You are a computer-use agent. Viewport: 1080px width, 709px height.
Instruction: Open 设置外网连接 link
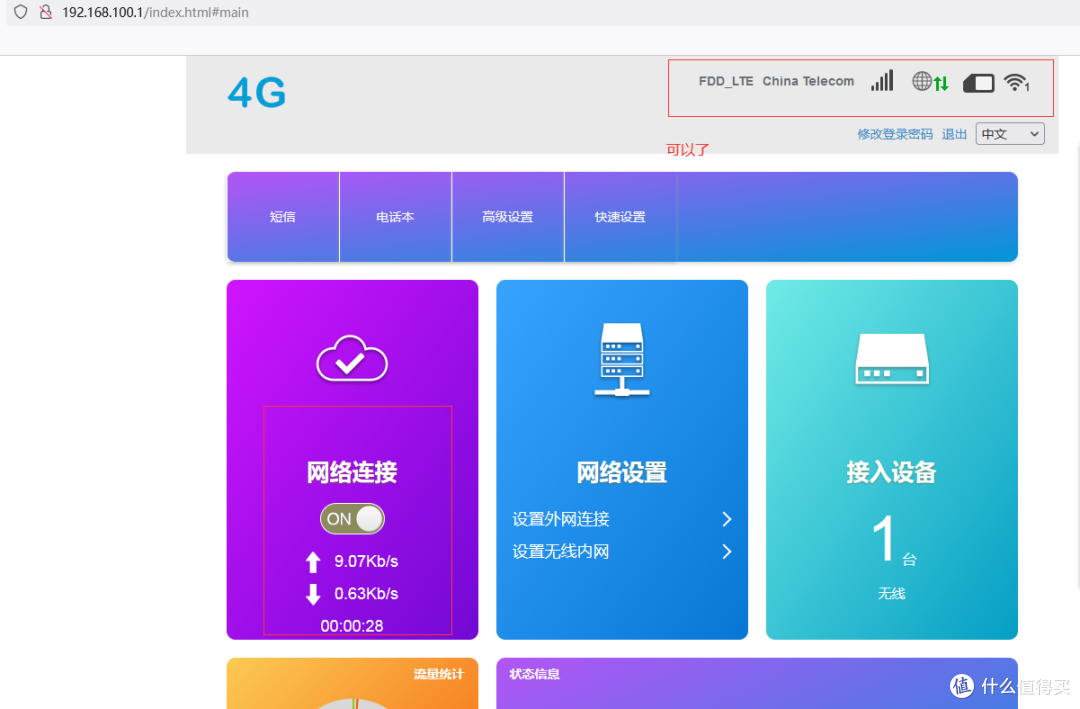[561, 519]
